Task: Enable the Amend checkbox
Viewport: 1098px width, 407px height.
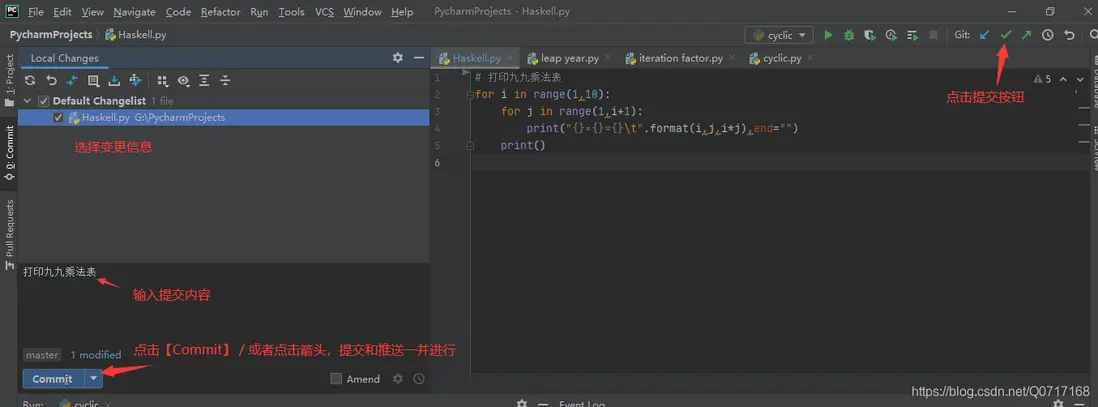Action: click(336, 379)
